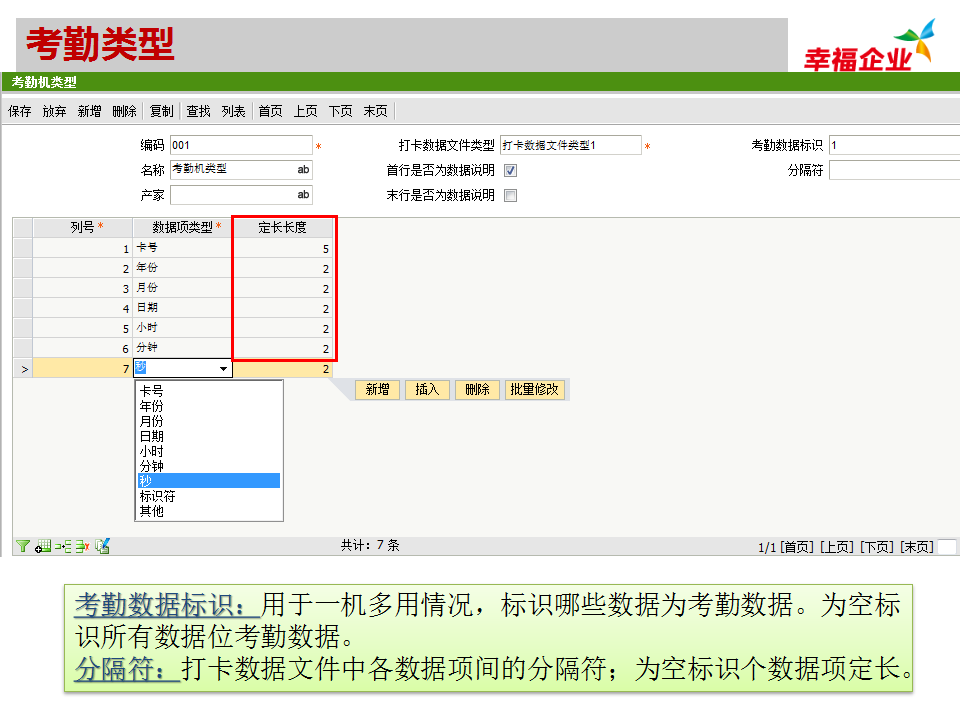The height and width of the screenshot is (720, 960).
Task: Click 查找 in the toolbar
Action: pos(198,112)
